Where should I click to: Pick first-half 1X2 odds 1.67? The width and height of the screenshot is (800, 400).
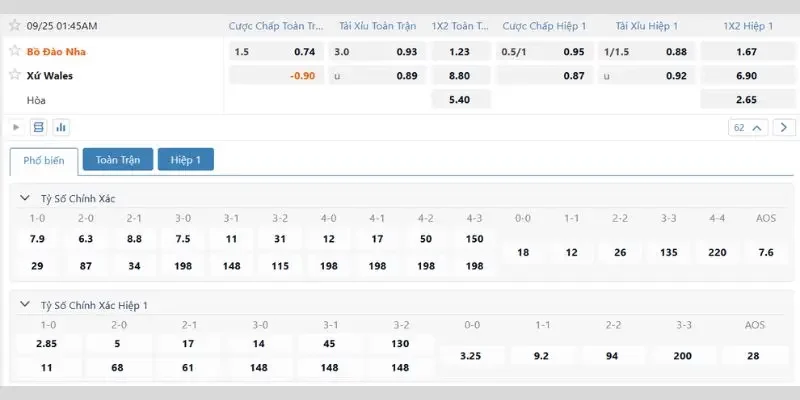tap(747, 52)
